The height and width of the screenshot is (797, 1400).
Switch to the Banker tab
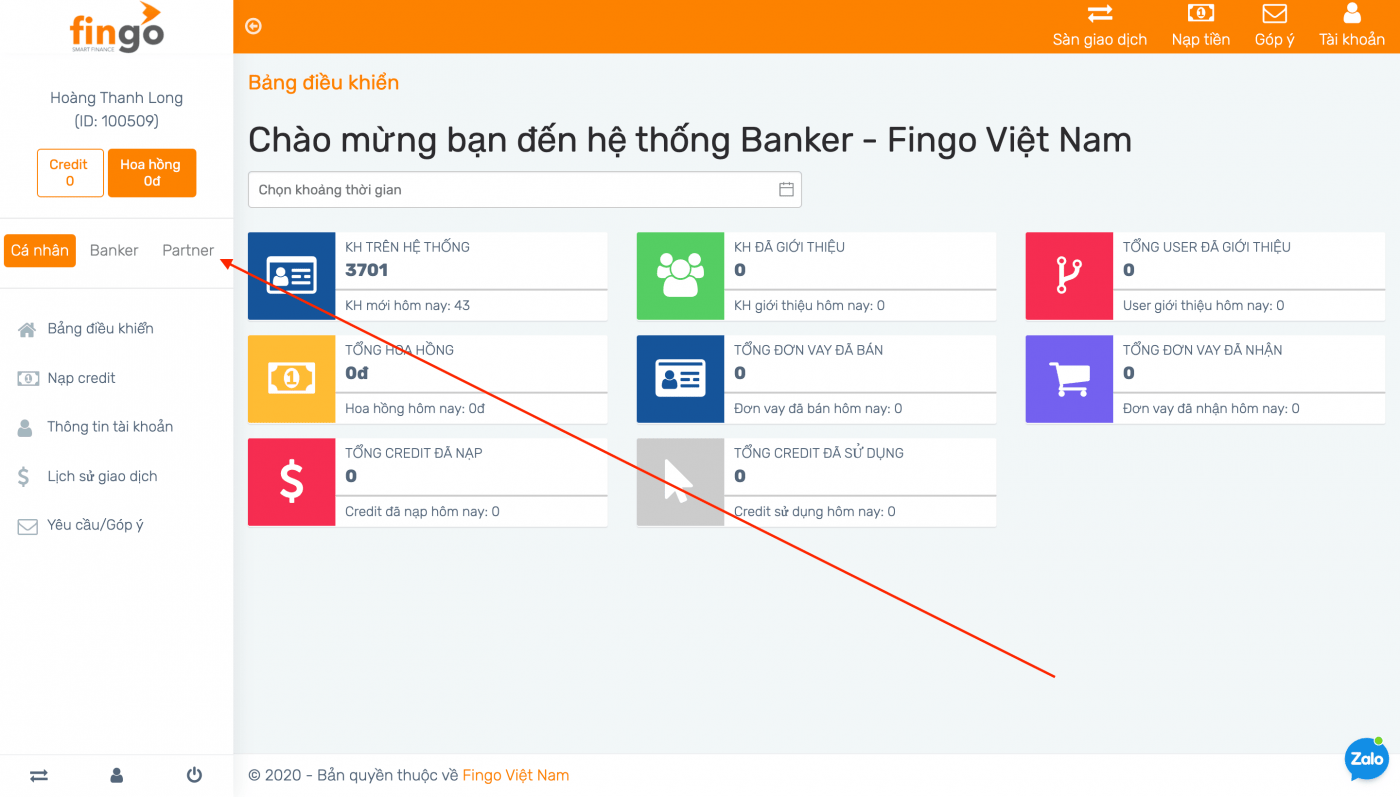click(x=114, y=250)
